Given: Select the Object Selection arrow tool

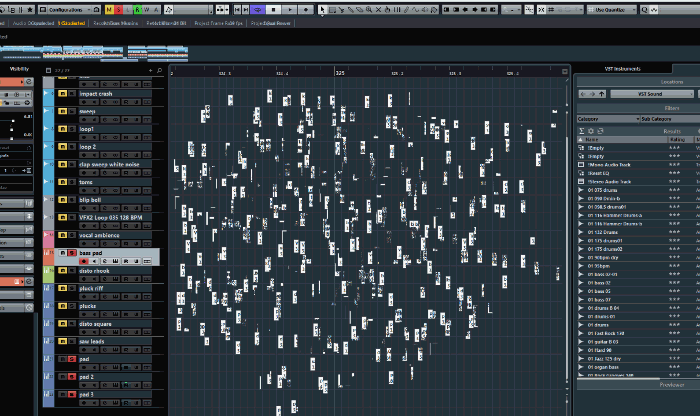Looking at the screenshot, I should [324, 9].
